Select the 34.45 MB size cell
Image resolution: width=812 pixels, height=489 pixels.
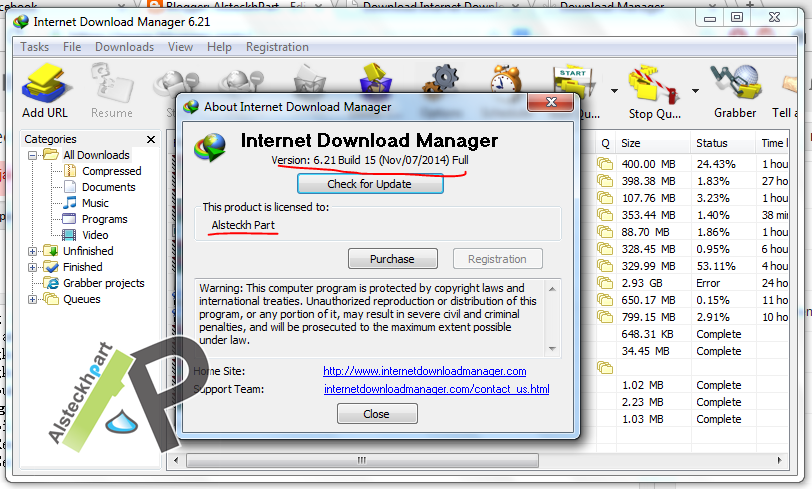[x=645, y=351]
